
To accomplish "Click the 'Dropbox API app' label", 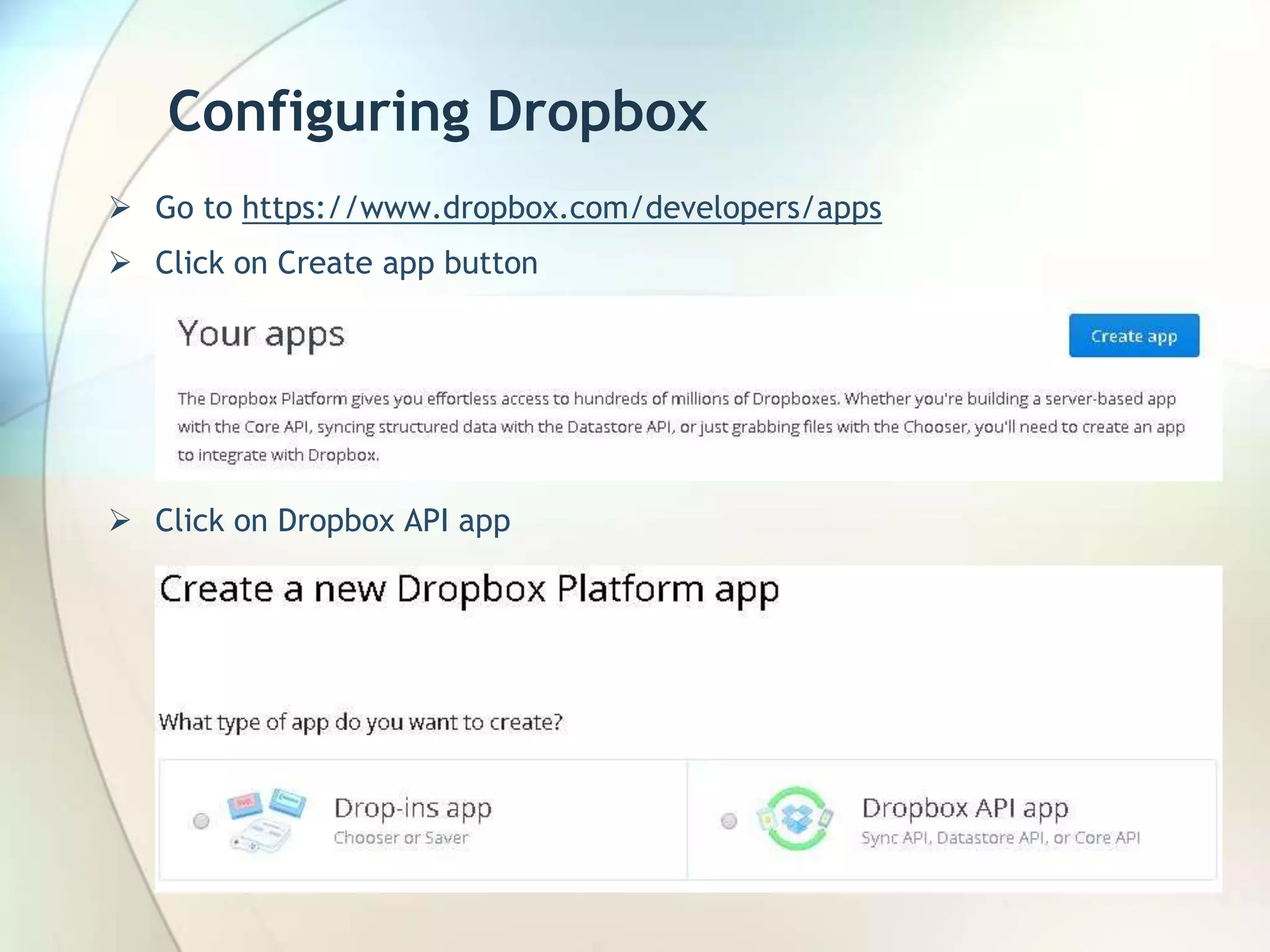I will (965, 808).
